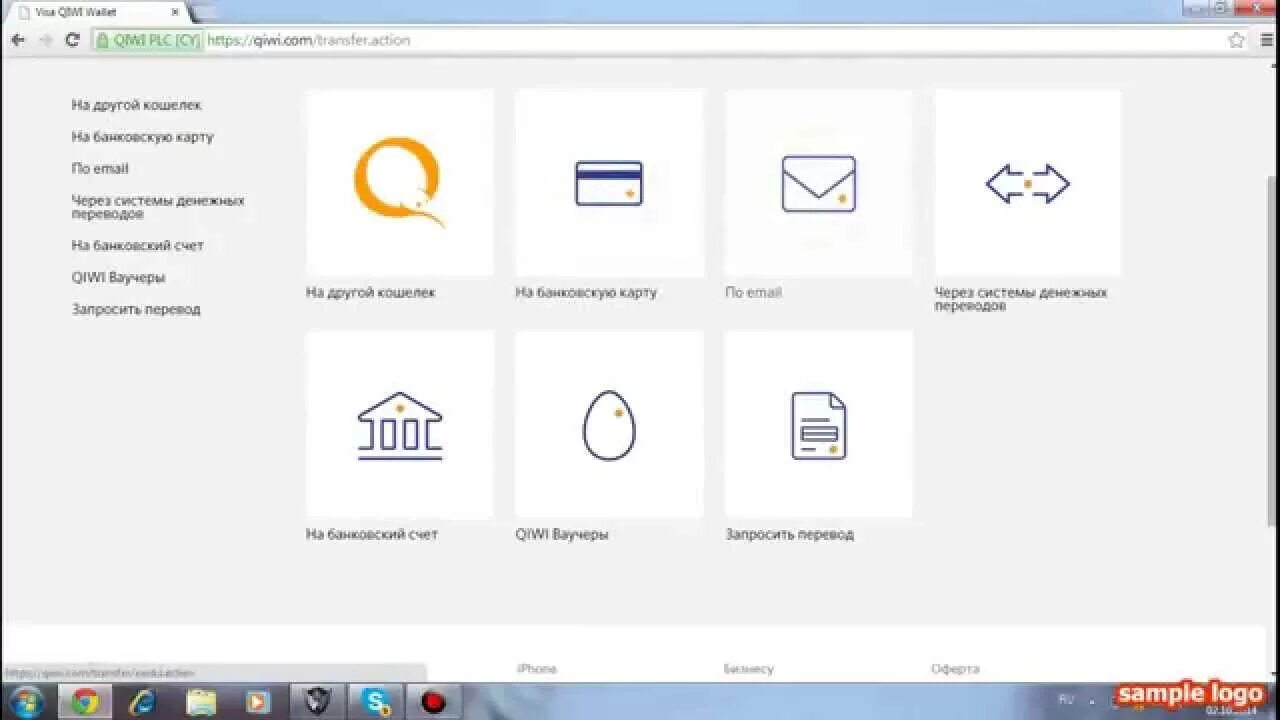Click the QIWI Vouchers egg tile
The width and height of the screenshot is (1280, 720).
[x=609, y=425]
